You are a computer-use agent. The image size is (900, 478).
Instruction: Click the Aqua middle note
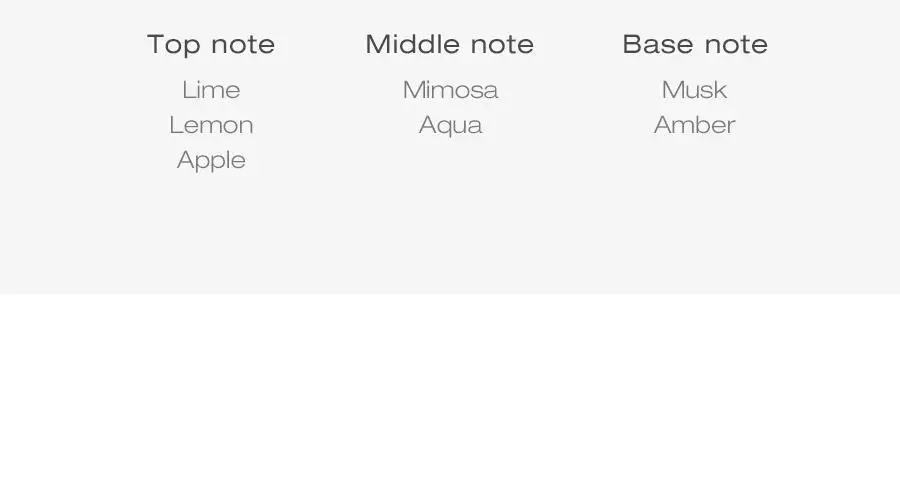[451, 126]
